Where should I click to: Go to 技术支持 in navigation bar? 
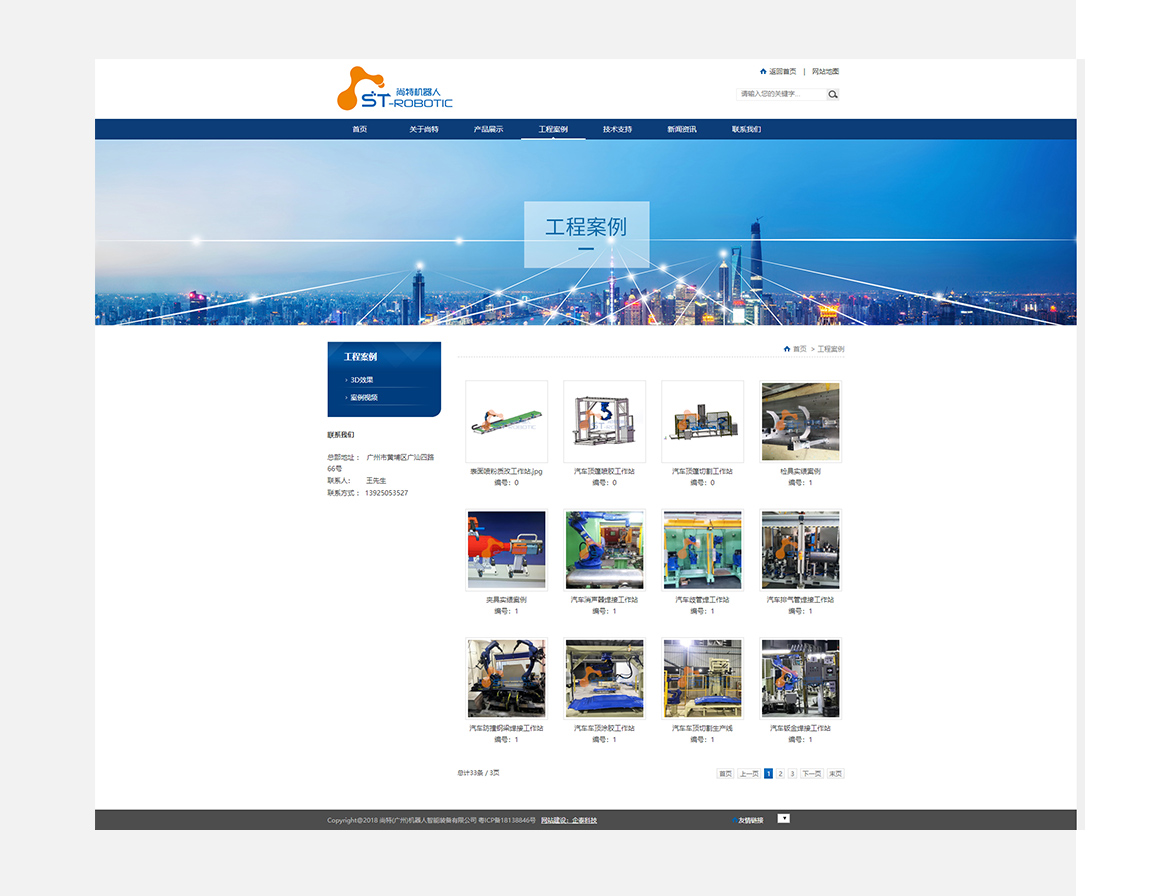tap(617, 130)
